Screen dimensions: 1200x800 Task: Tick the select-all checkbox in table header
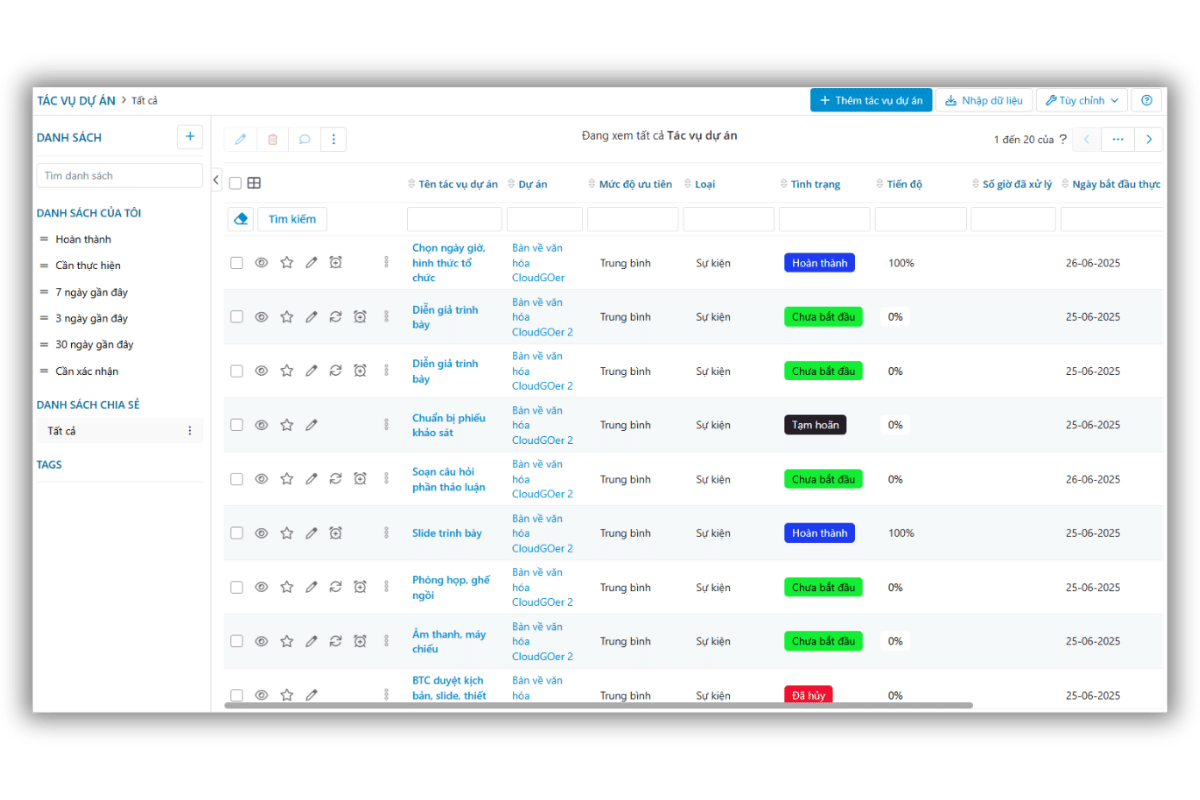pyautogui.click(x=235, y=184)
